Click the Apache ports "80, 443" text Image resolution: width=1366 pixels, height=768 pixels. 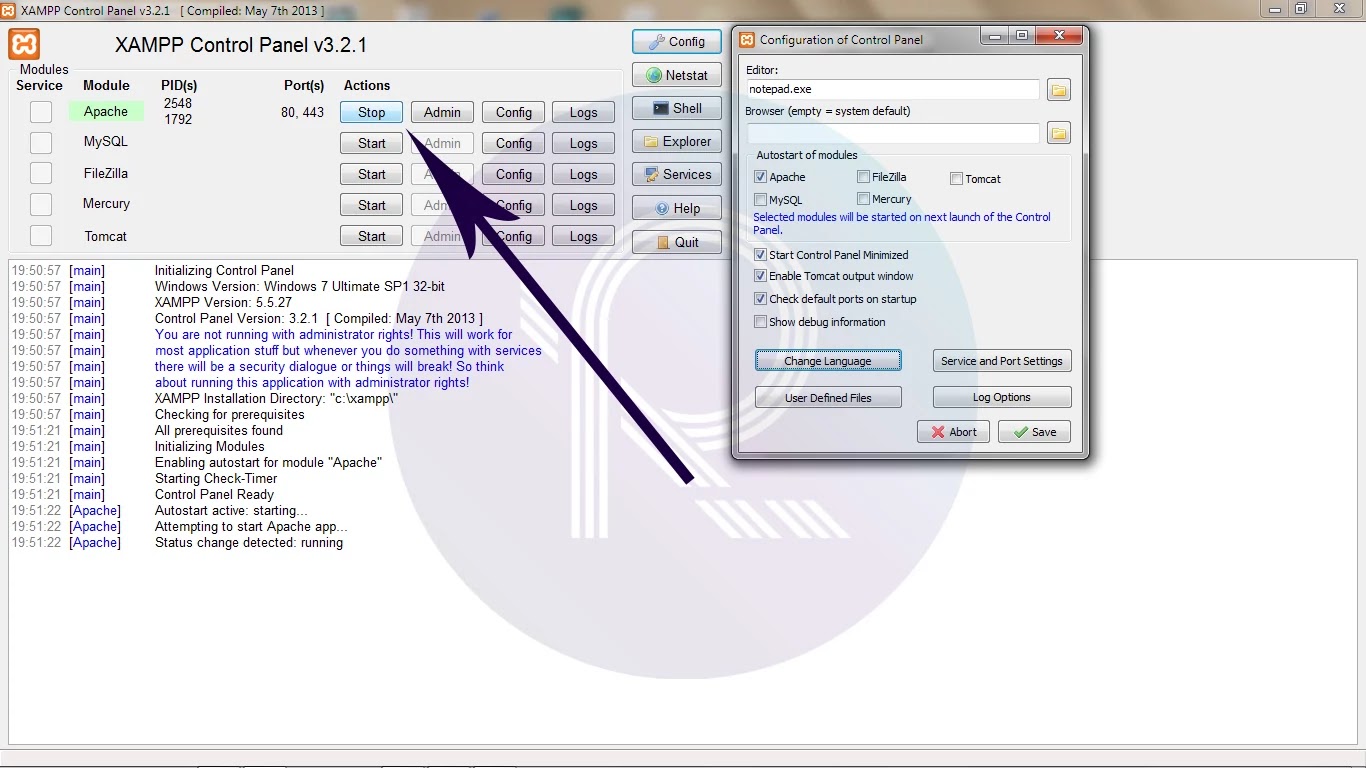click(x=303, y=113)
